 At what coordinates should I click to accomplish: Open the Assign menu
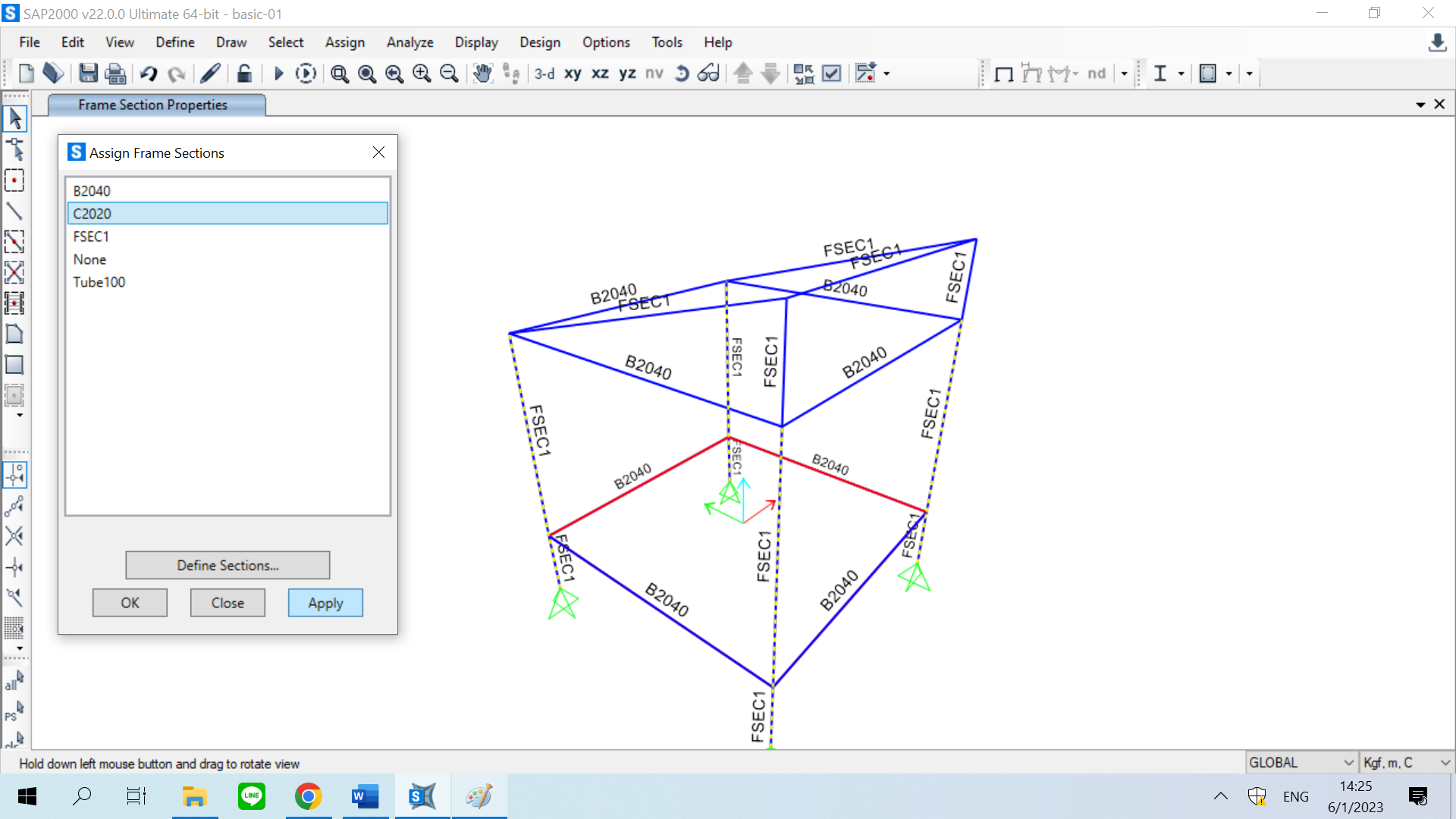point(344,42)
